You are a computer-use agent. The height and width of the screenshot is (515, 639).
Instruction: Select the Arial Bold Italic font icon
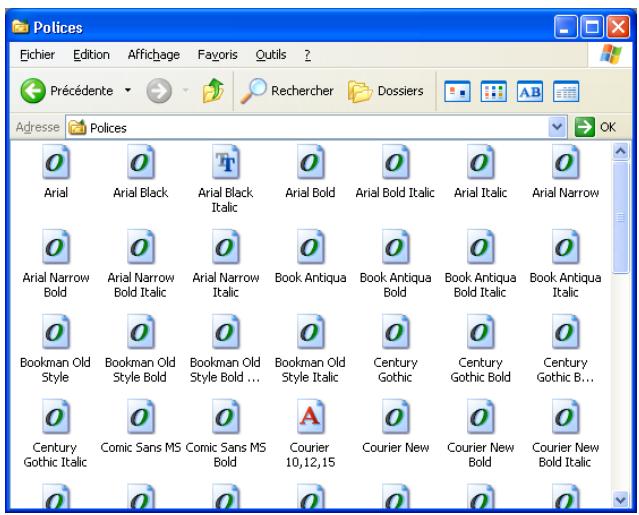(x=395, y=162)
